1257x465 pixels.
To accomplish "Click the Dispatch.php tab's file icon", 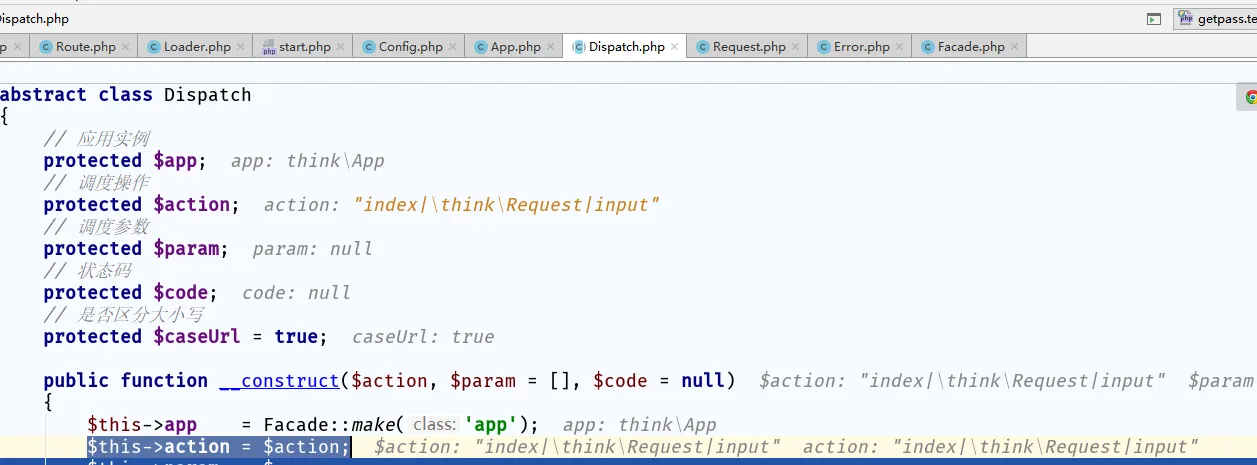I will click(579, 47).
